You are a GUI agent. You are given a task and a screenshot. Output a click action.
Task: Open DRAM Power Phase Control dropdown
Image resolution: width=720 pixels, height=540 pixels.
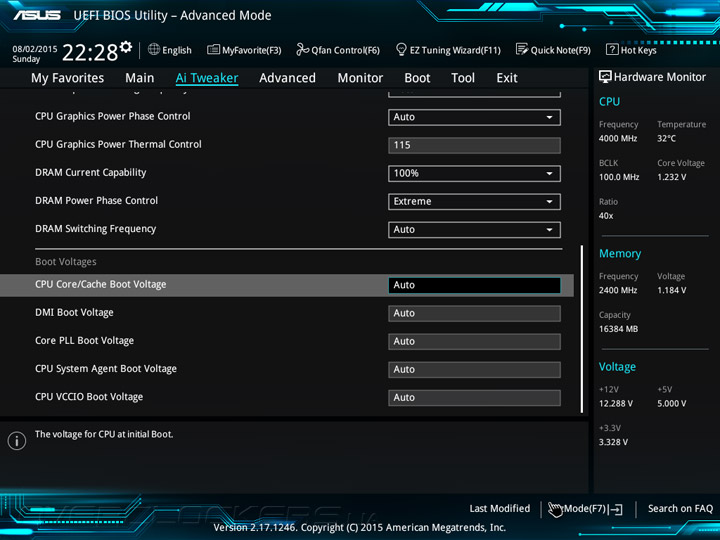click(x=474, y=202)
